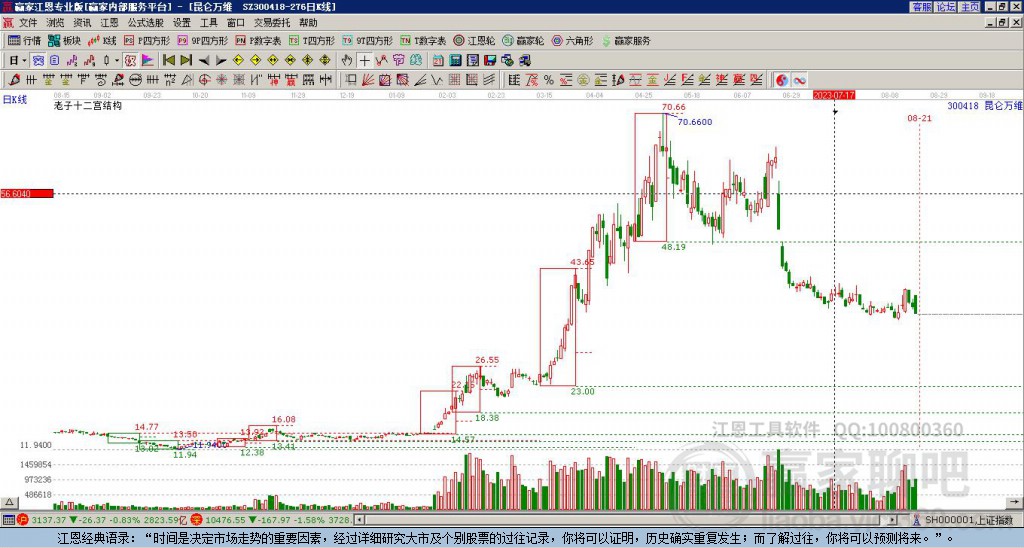Click the blue infinity icon

click(x=799, y=80)
